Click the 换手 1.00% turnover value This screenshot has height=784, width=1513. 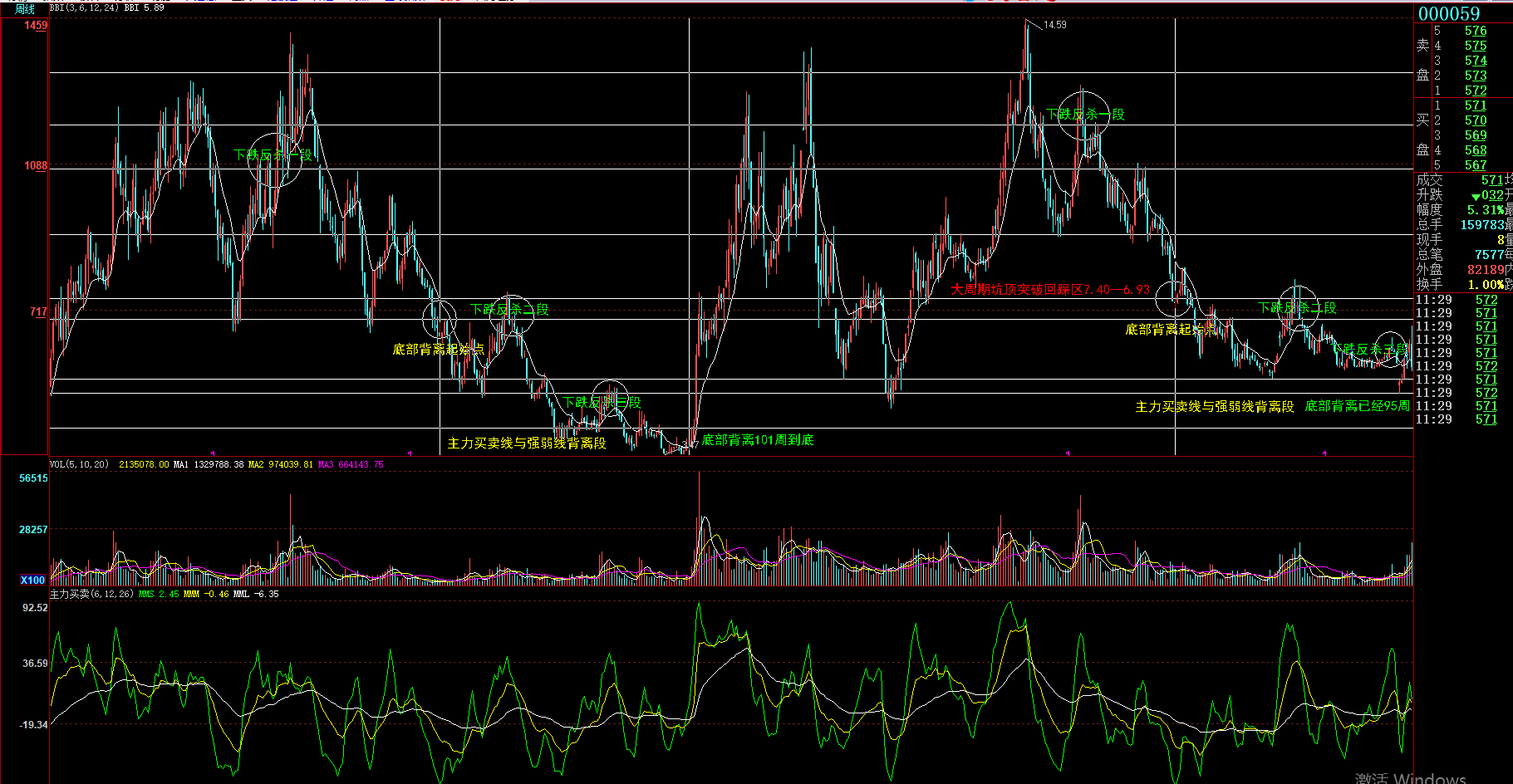[x=1486, y=285]
